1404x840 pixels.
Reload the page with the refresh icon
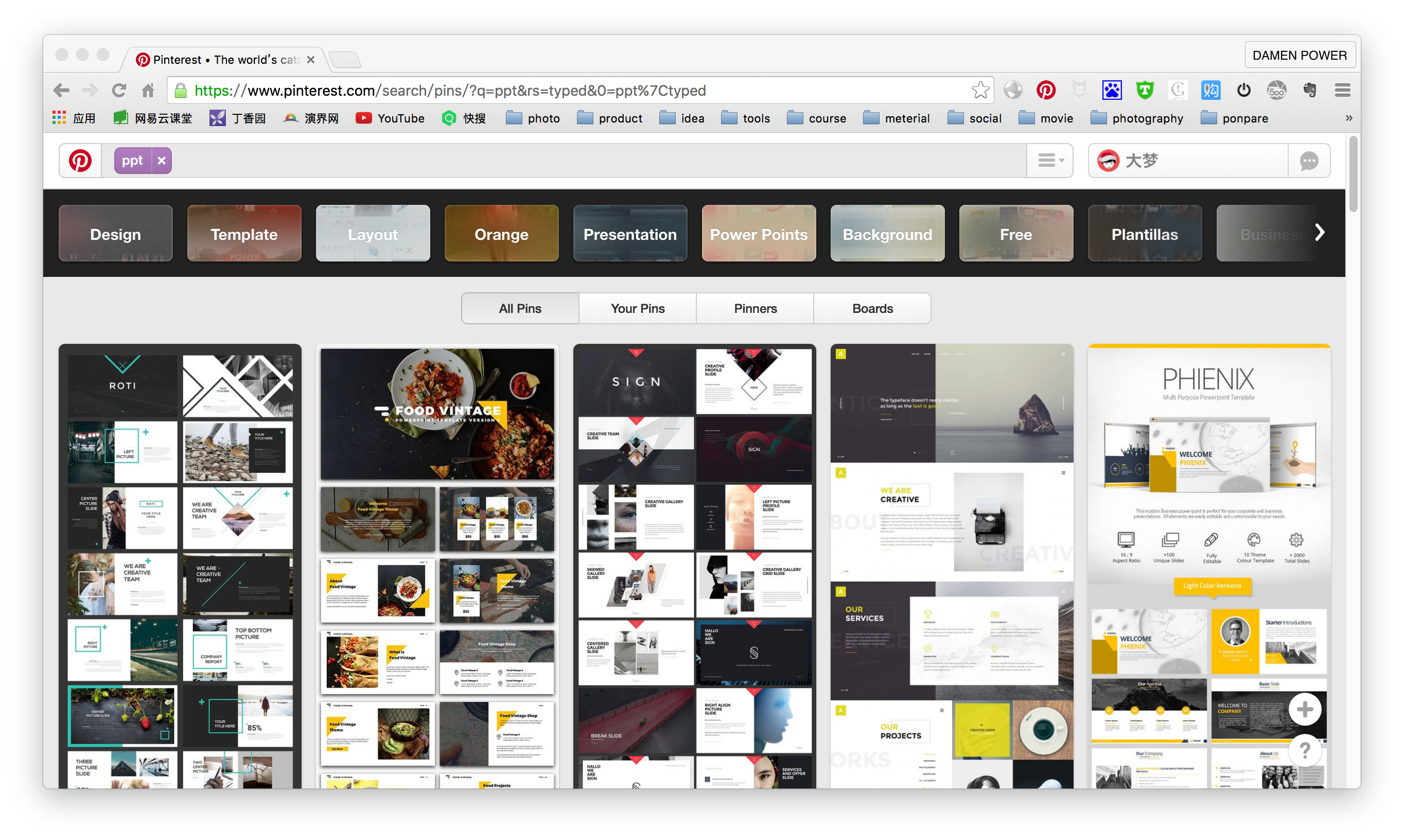click(x=119, y=90)
